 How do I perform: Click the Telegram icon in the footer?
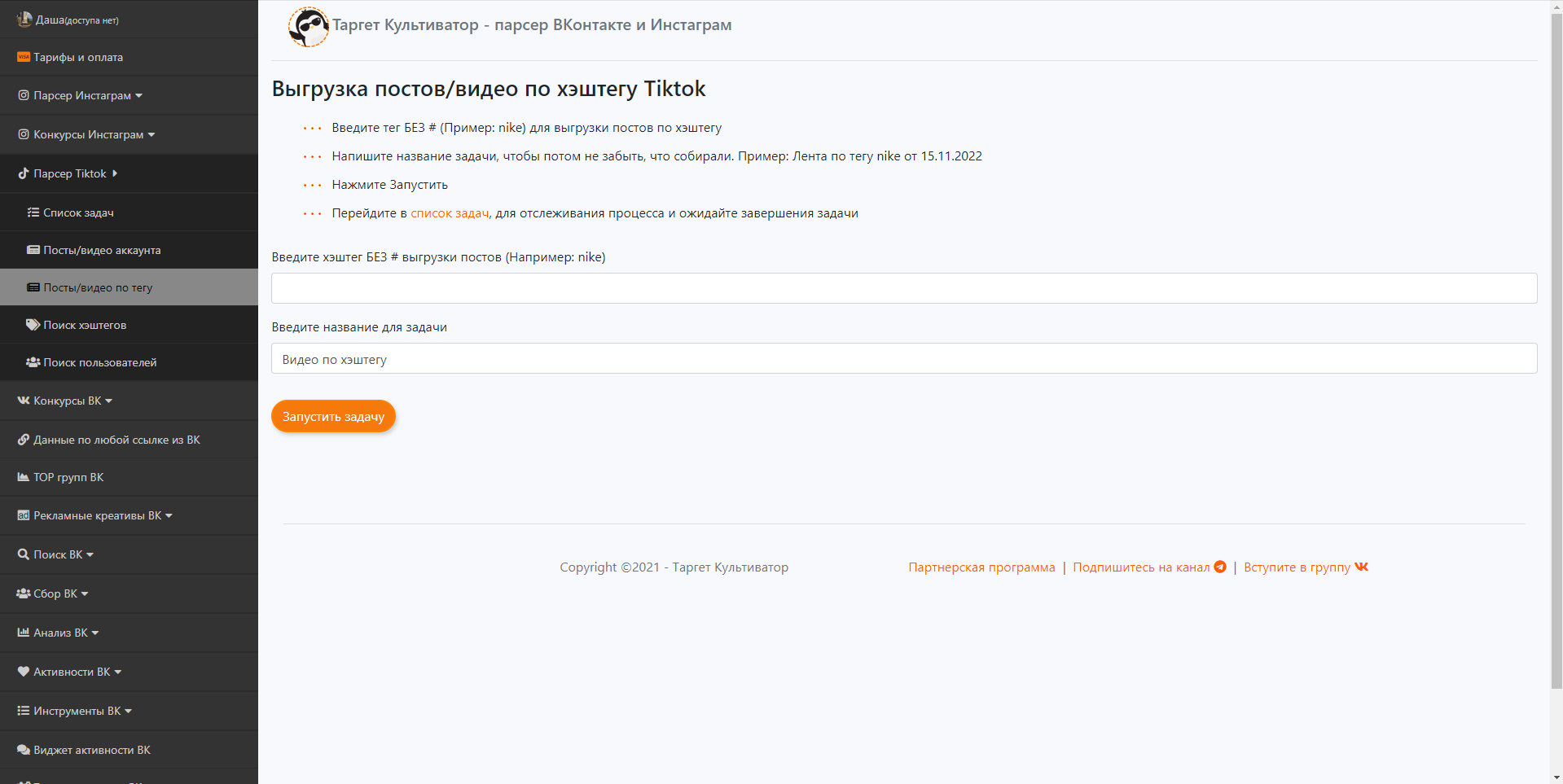(x=1220, y=567)
